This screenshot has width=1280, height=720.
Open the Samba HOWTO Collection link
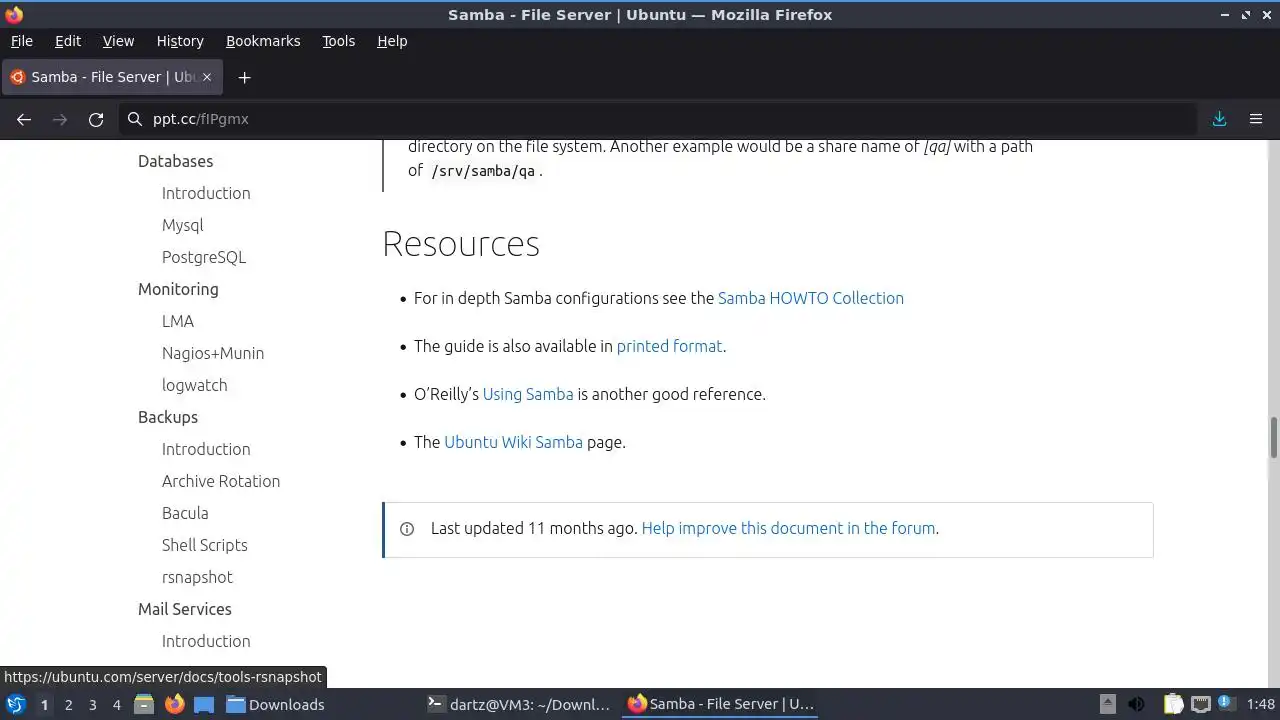coord(811,298)
